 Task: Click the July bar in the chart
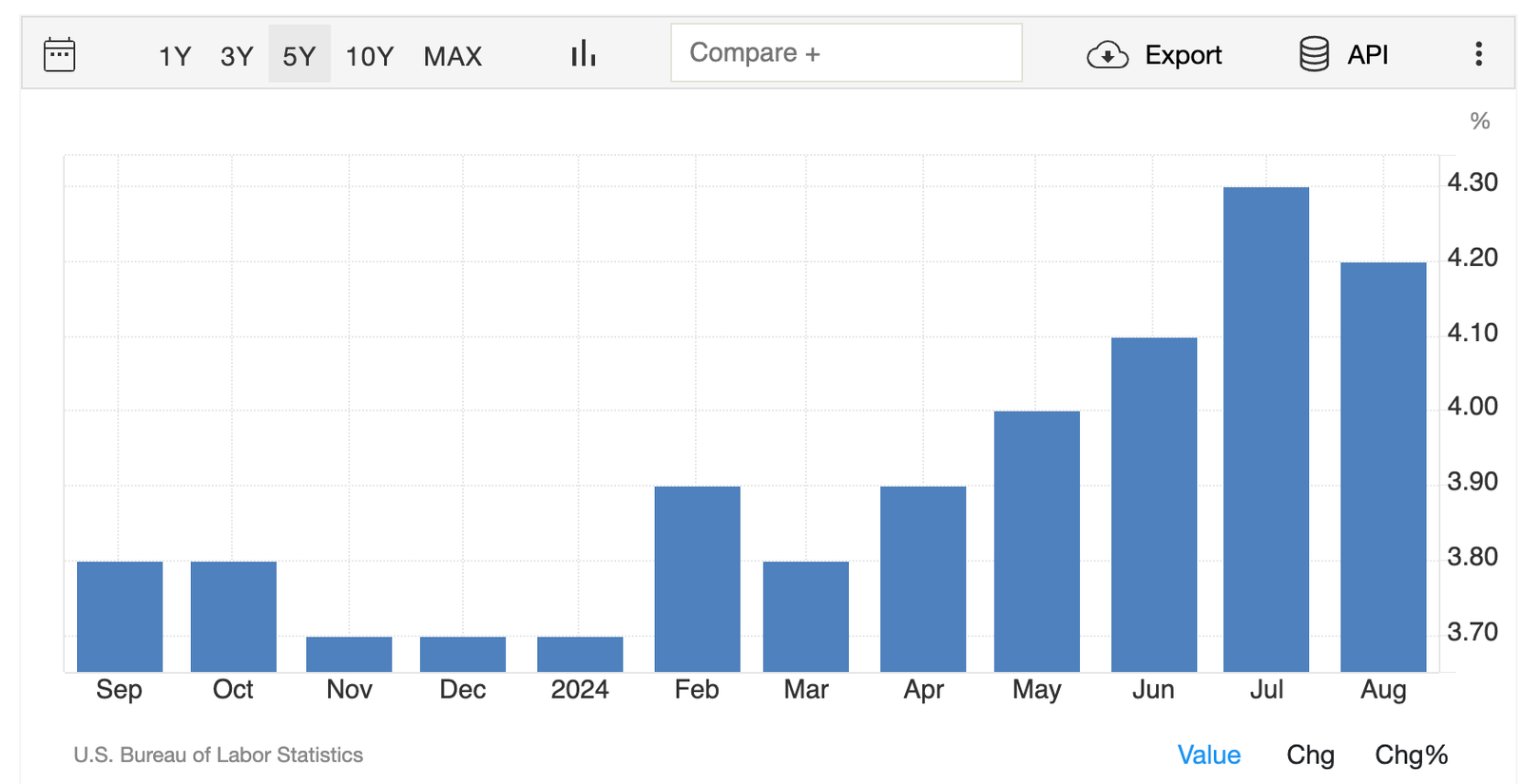click(1265, 430)
